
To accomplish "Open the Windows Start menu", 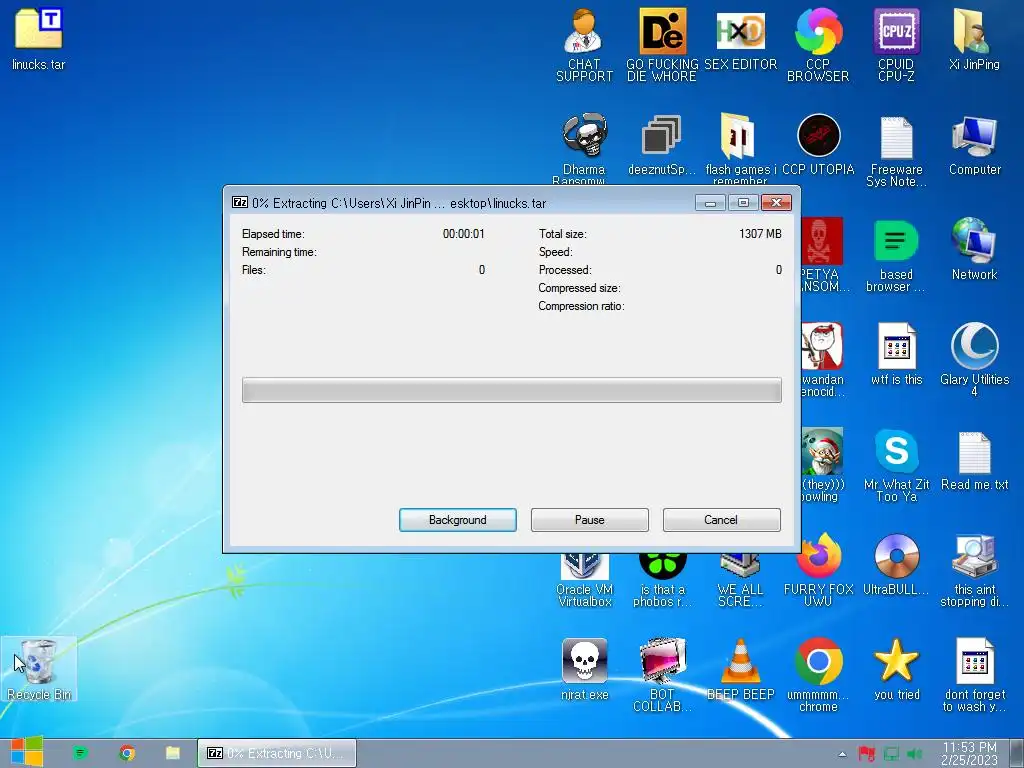I will click(x=27, y=752).
